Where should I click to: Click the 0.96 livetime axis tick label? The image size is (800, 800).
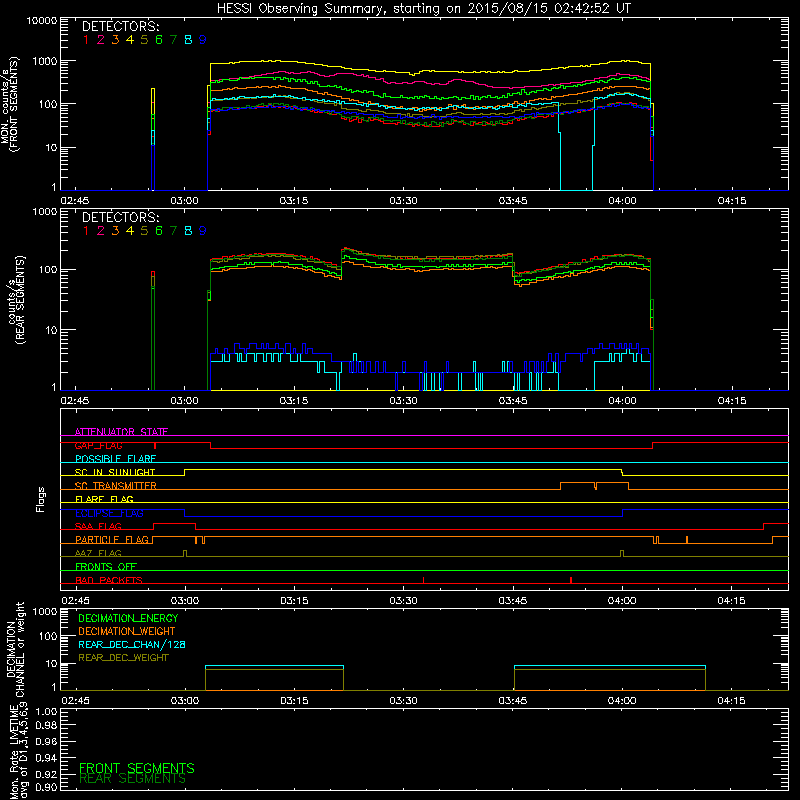tap(46, 741)
